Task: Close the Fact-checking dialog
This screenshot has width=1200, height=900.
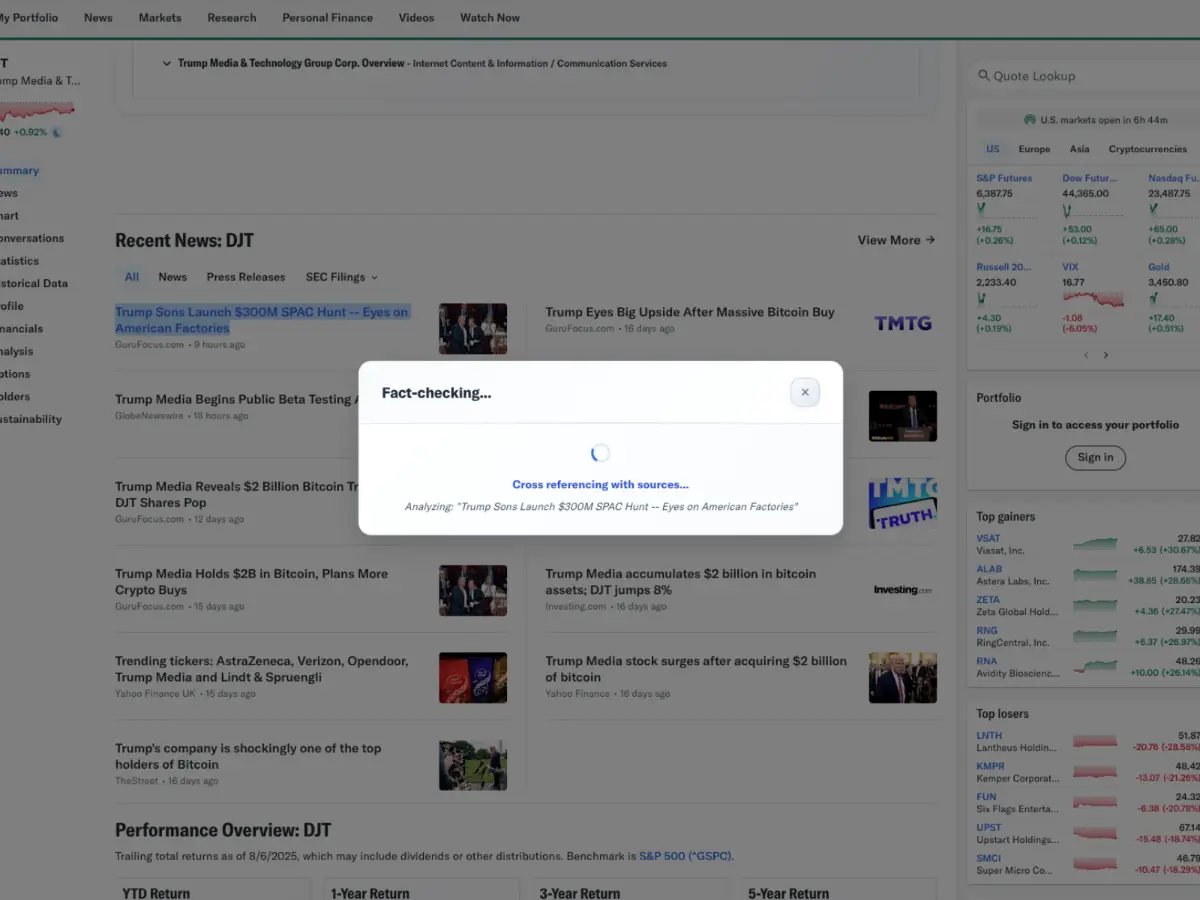Action: click(805, 392)
